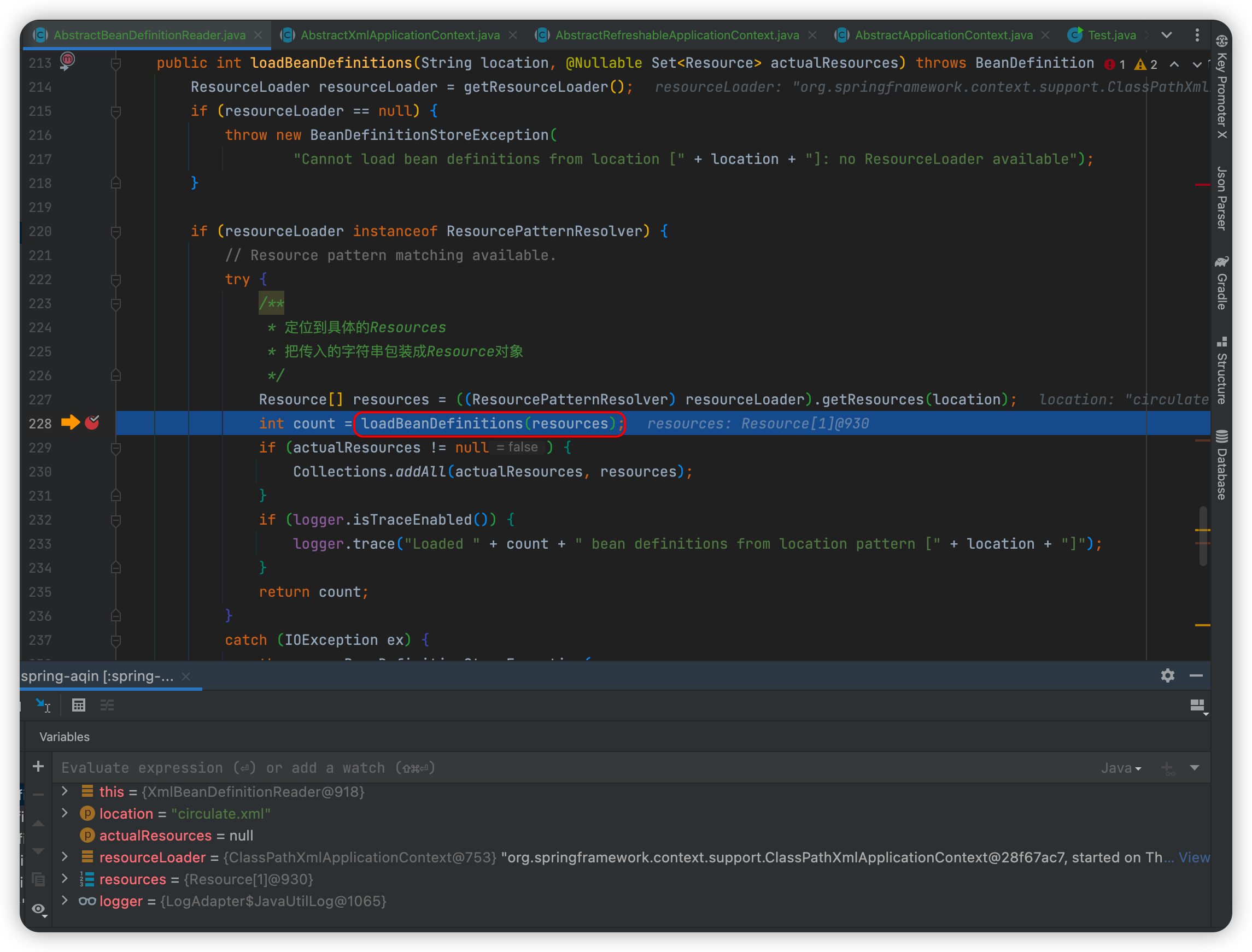Toggle code fold marker at line 220
Screen dimensions: 1252x952
tap(115, 231)
